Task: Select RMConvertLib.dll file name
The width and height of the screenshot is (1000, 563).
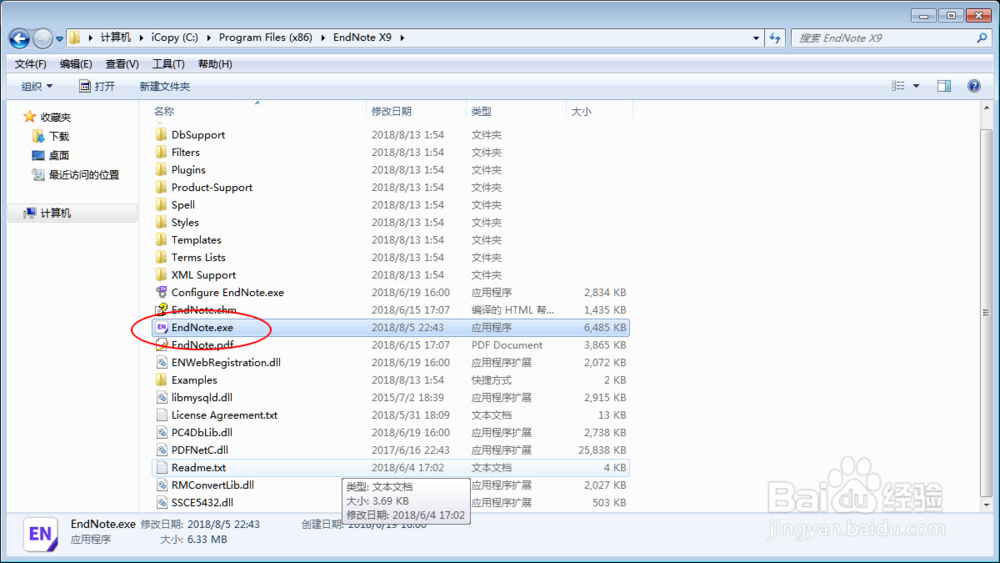Action: click(212, 485)
